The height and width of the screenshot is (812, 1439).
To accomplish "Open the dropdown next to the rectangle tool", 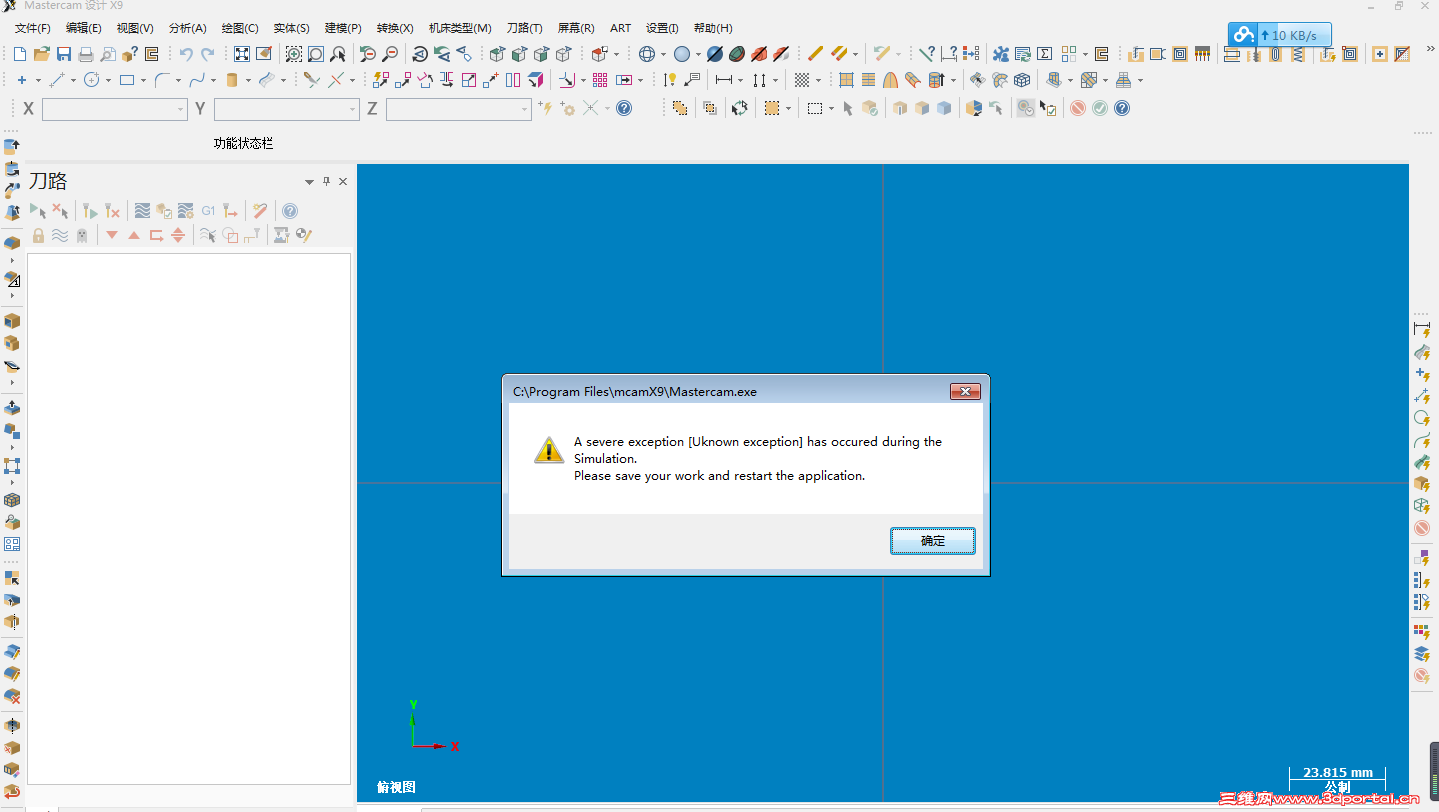I will (143, 80).
